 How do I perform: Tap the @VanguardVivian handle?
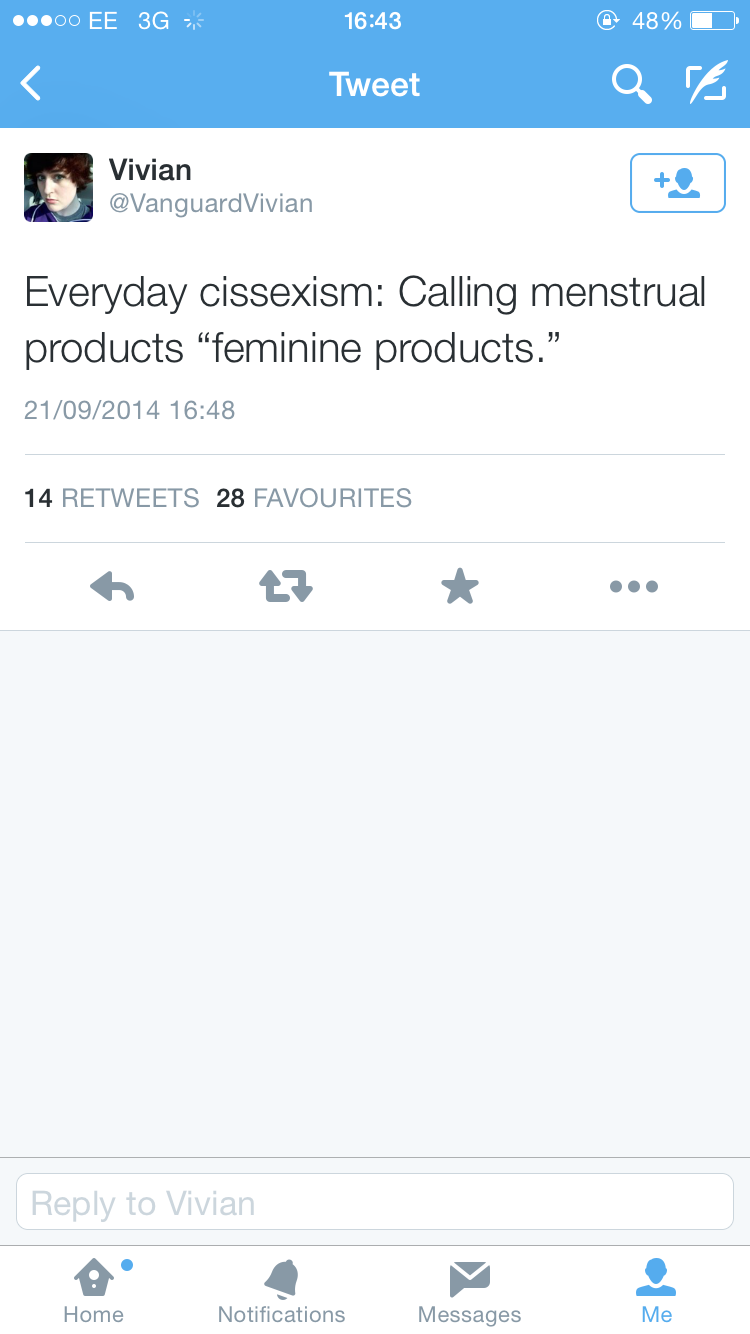click(x=211, y=204)
